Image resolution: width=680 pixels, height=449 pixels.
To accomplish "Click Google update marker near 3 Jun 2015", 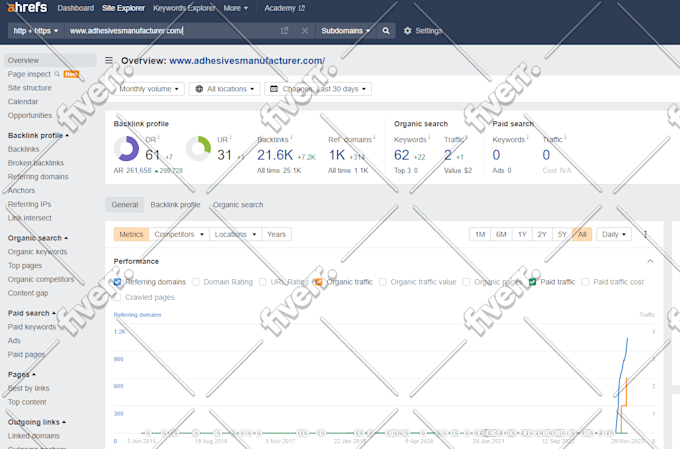I will 148,433.
